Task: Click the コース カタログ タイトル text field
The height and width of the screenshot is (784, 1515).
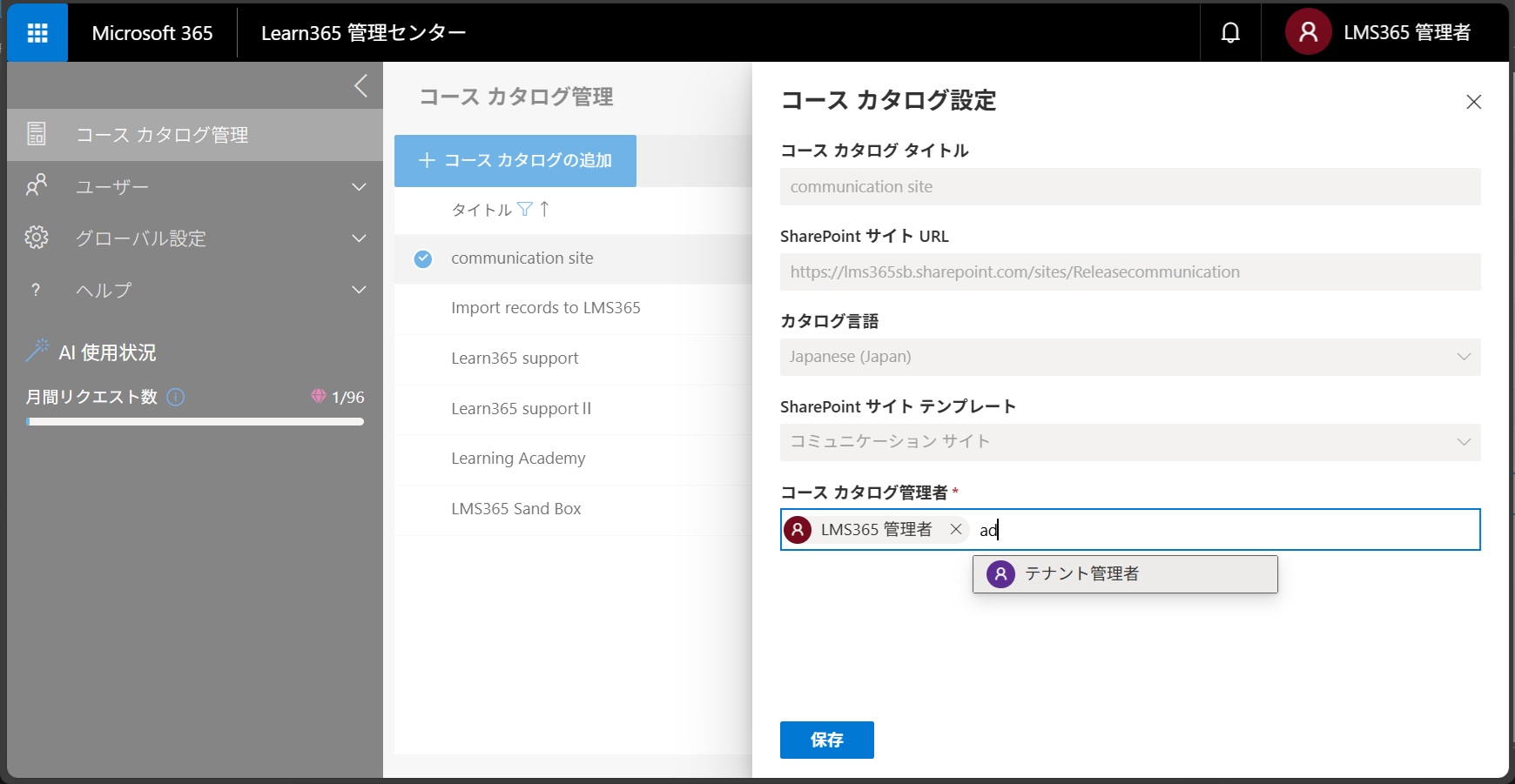Action: pos(1130,187)
